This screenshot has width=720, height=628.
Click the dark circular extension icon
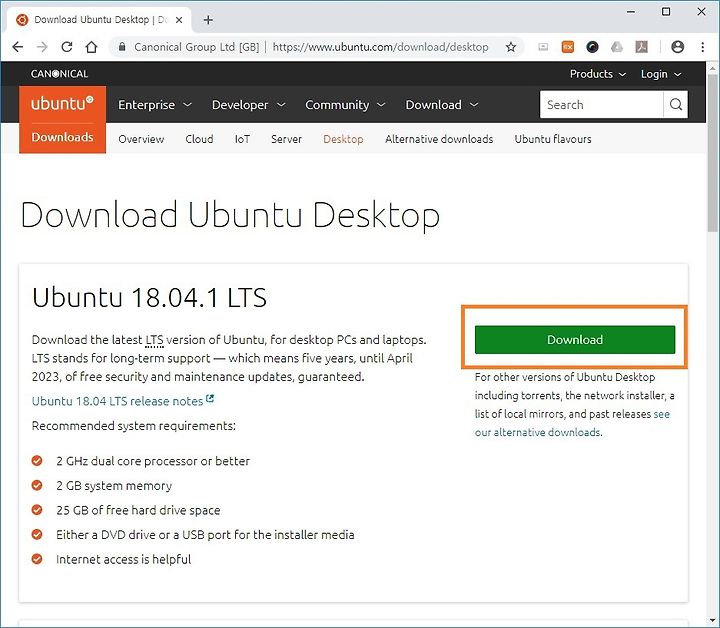point(592,47)
